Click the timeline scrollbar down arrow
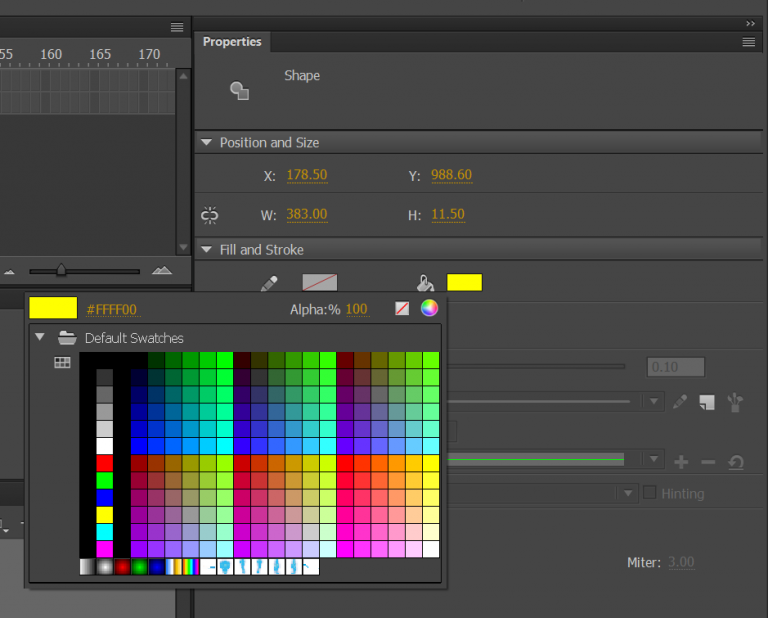Viewport: 768px width, 618px height. [182, 246]
